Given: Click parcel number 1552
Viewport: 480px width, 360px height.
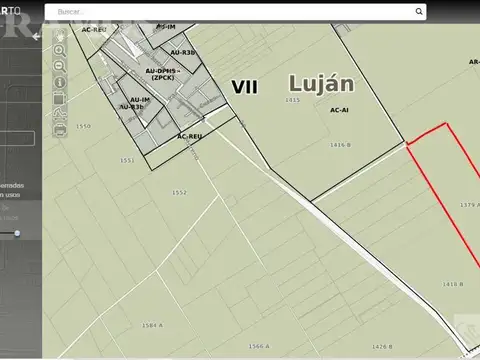Looking at the screenshot, I should pos(179,193).
